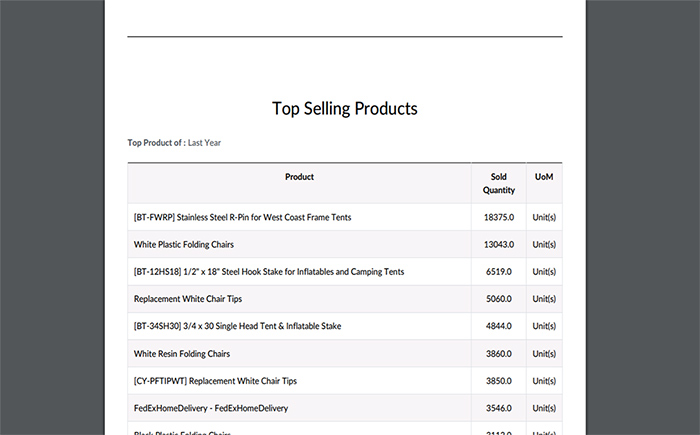Click CY-PFTIPWT Replacement White Chair Tips
This screenshot has height=435, width=700.
[x=215, y=381]
